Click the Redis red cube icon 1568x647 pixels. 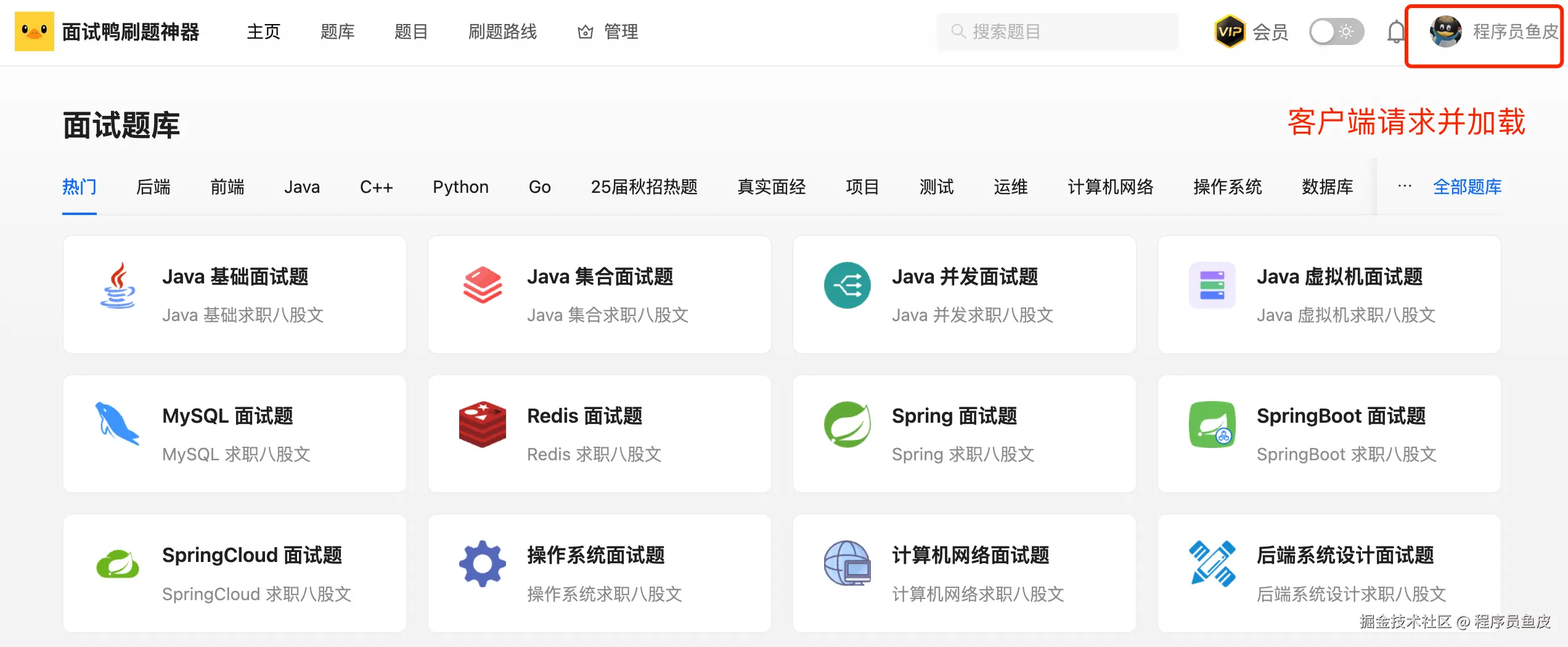pos(483,425)
